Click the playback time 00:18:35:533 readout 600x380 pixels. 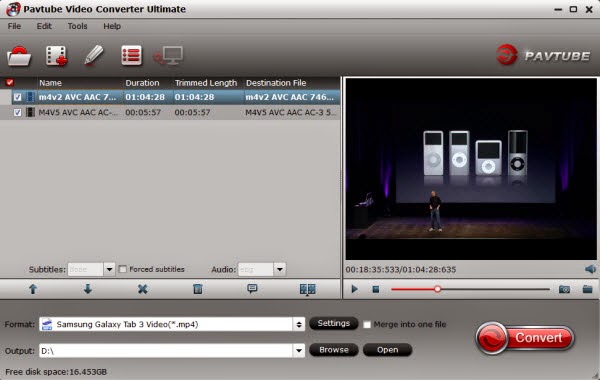[401, 269]
